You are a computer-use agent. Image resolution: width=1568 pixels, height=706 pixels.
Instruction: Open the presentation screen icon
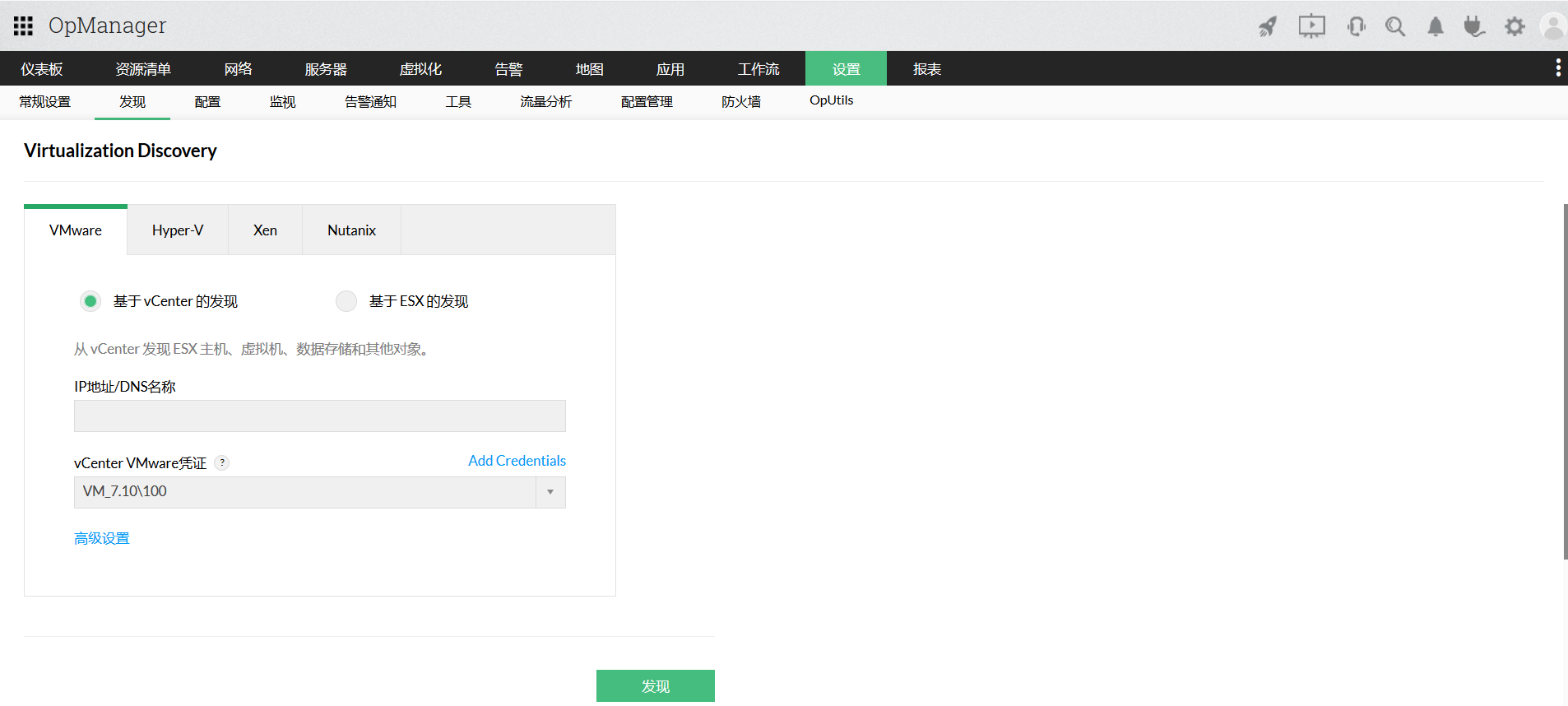point(1312,26)
